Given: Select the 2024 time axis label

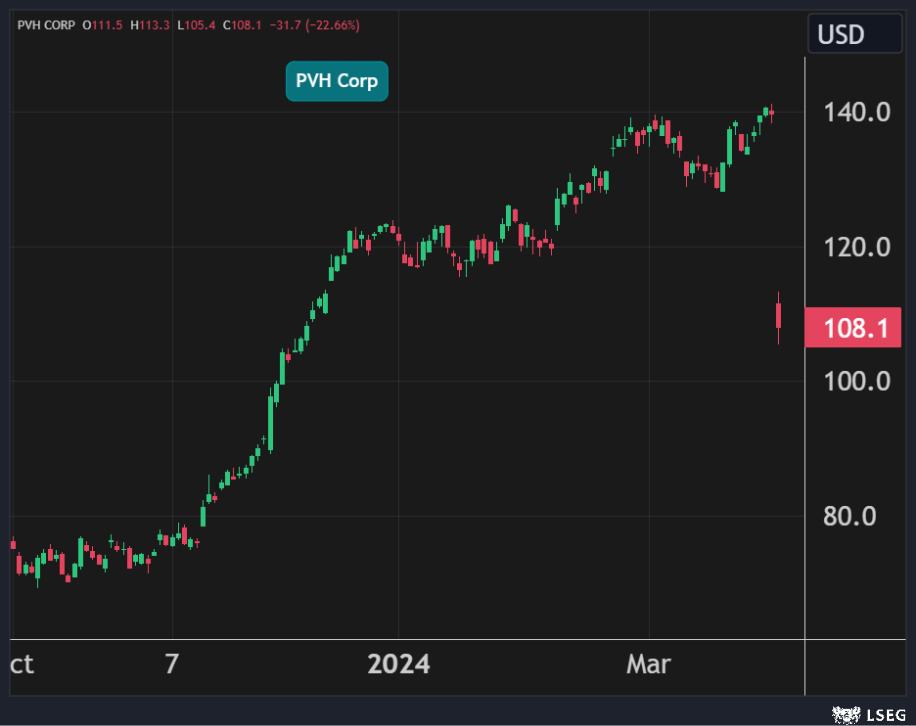Looking at the screenshot, I should (398, 664).
